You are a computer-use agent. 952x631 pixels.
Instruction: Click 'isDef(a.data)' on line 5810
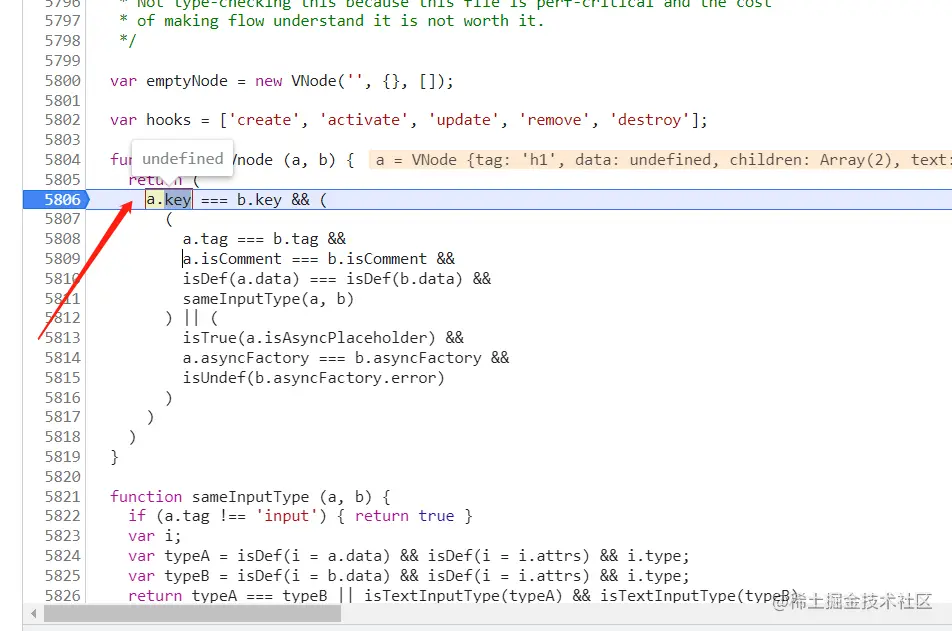242,279
